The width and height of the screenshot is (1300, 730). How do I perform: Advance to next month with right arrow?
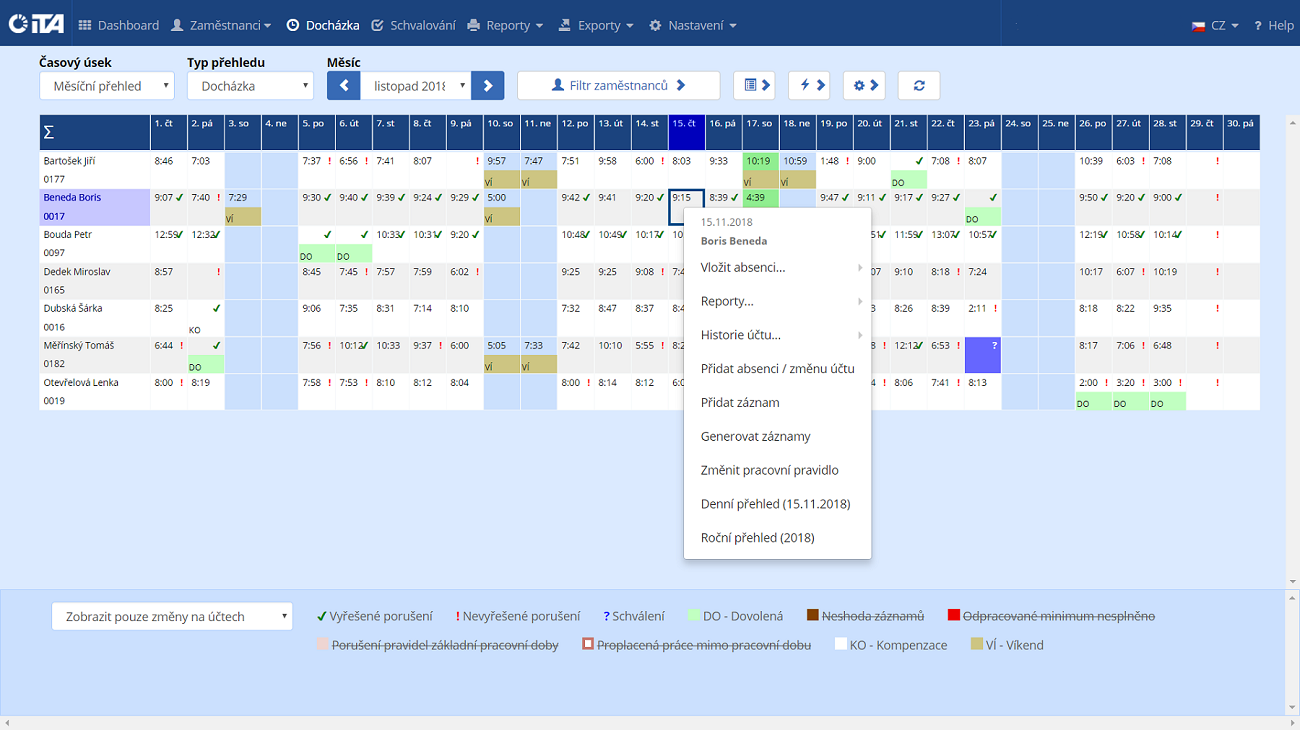tap(488, 86)
